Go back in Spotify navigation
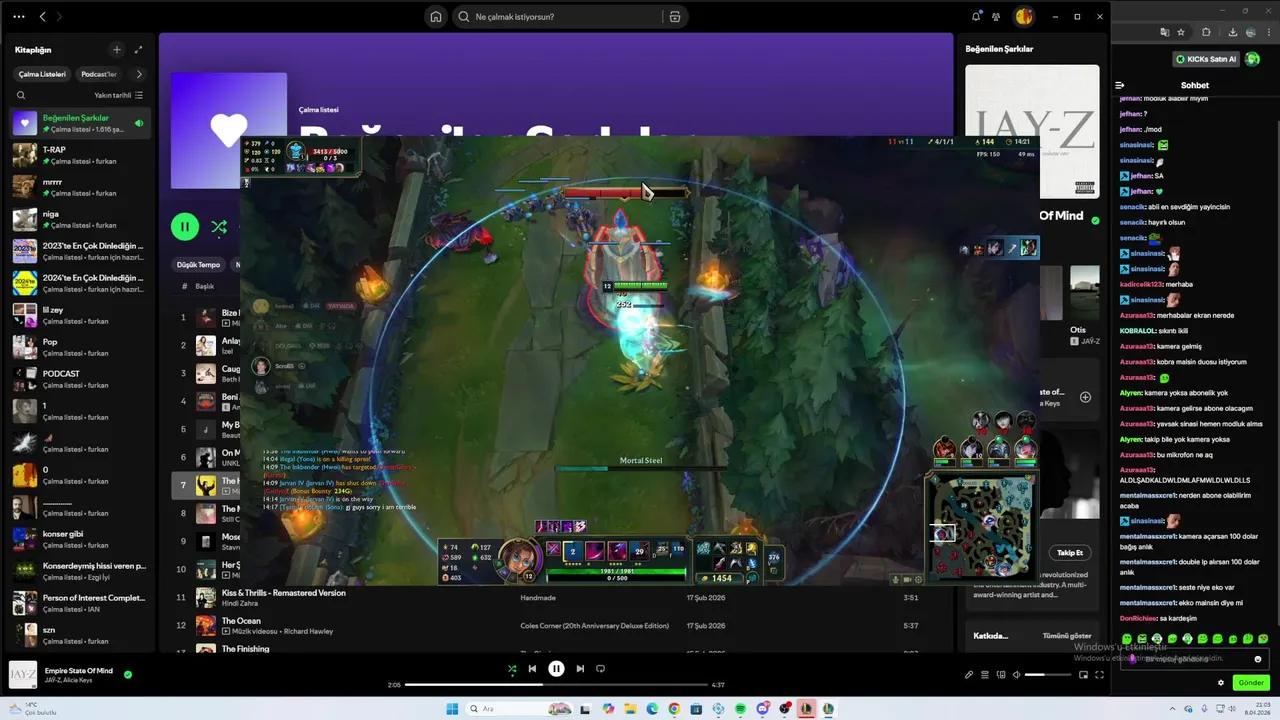This screenshot has width=1280, height=720. coord(42,17)
